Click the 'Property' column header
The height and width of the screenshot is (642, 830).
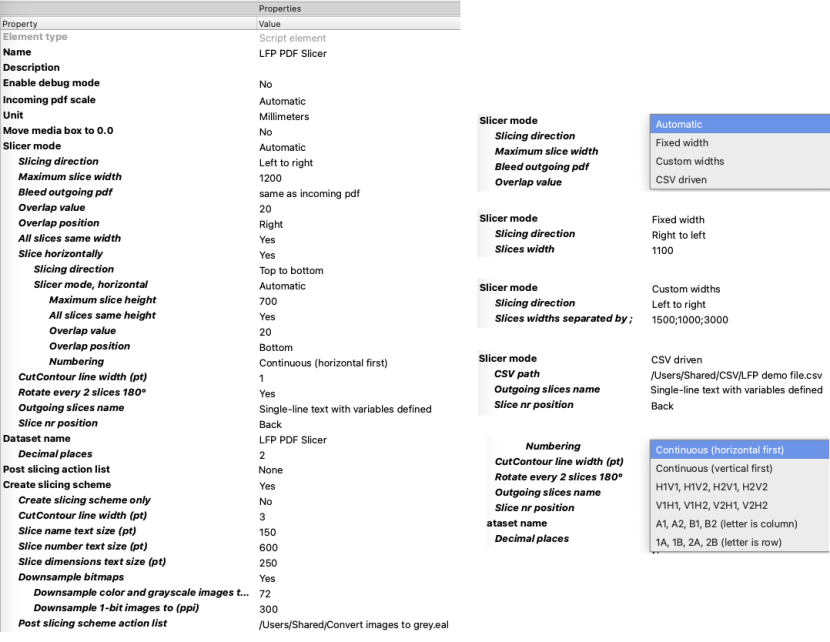click(x=20, y=23)
